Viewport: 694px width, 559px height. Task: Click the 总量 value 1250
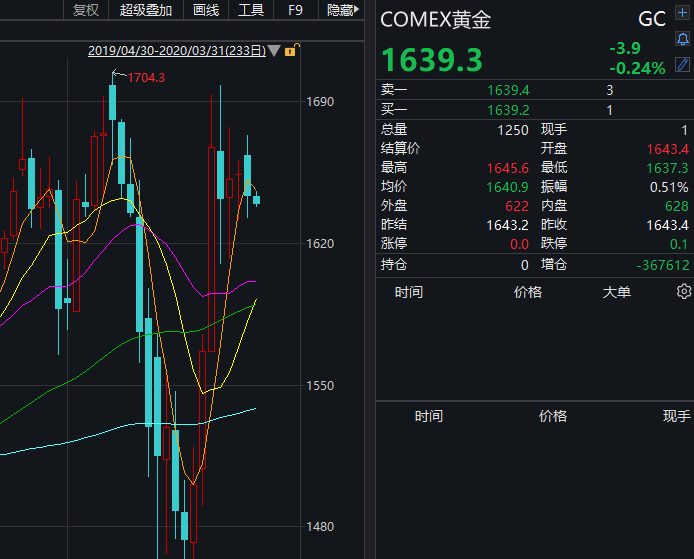(x=513, y=130)
